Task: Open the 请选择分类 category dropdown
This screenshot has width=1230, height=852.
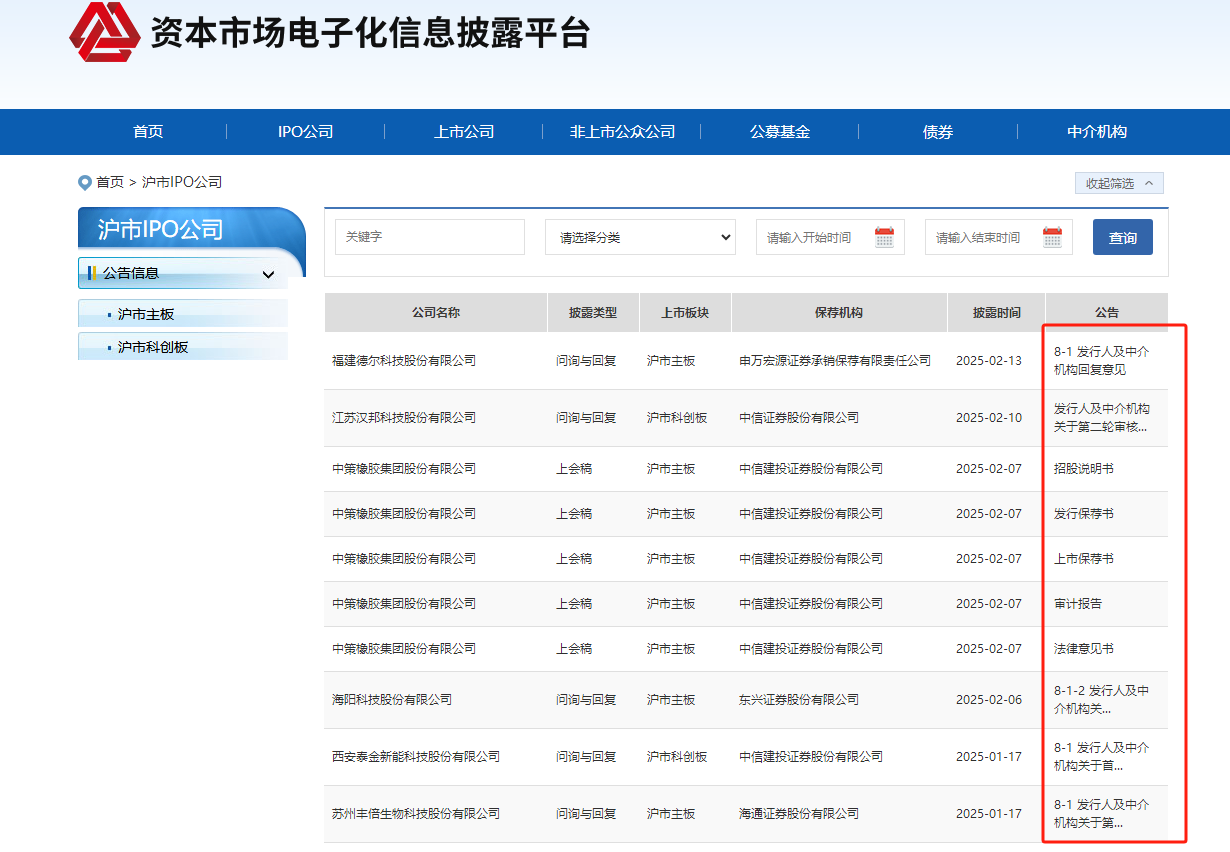Action: click(640, 237)
